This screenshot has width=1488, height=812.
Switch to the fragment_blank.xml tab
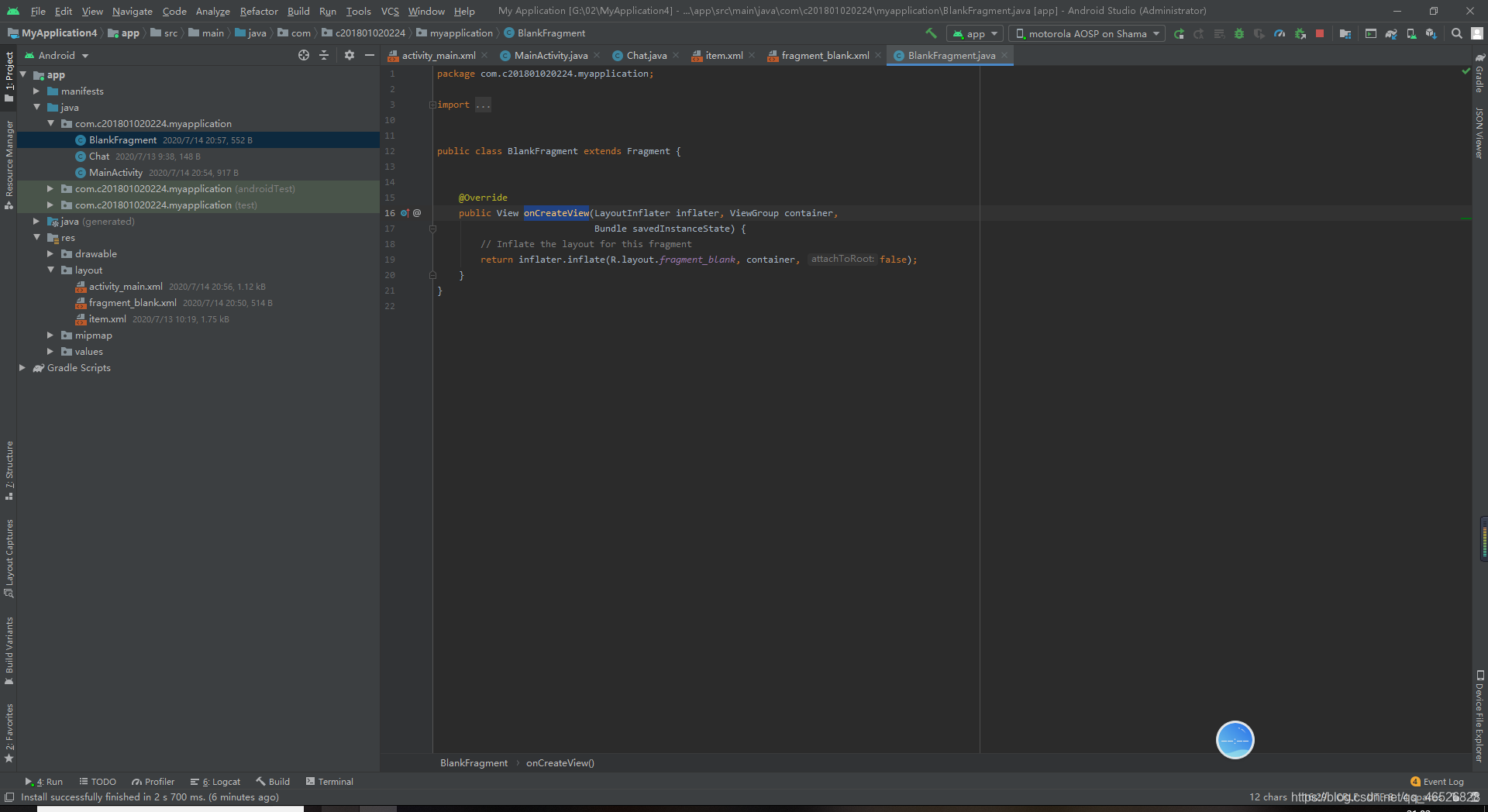tap(825, 55)
